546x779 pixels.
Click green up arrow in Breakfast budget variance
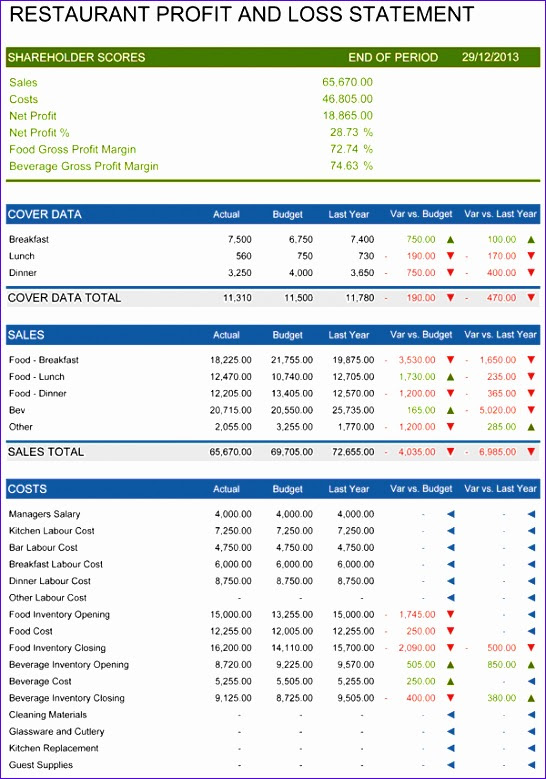click(451, 239)
